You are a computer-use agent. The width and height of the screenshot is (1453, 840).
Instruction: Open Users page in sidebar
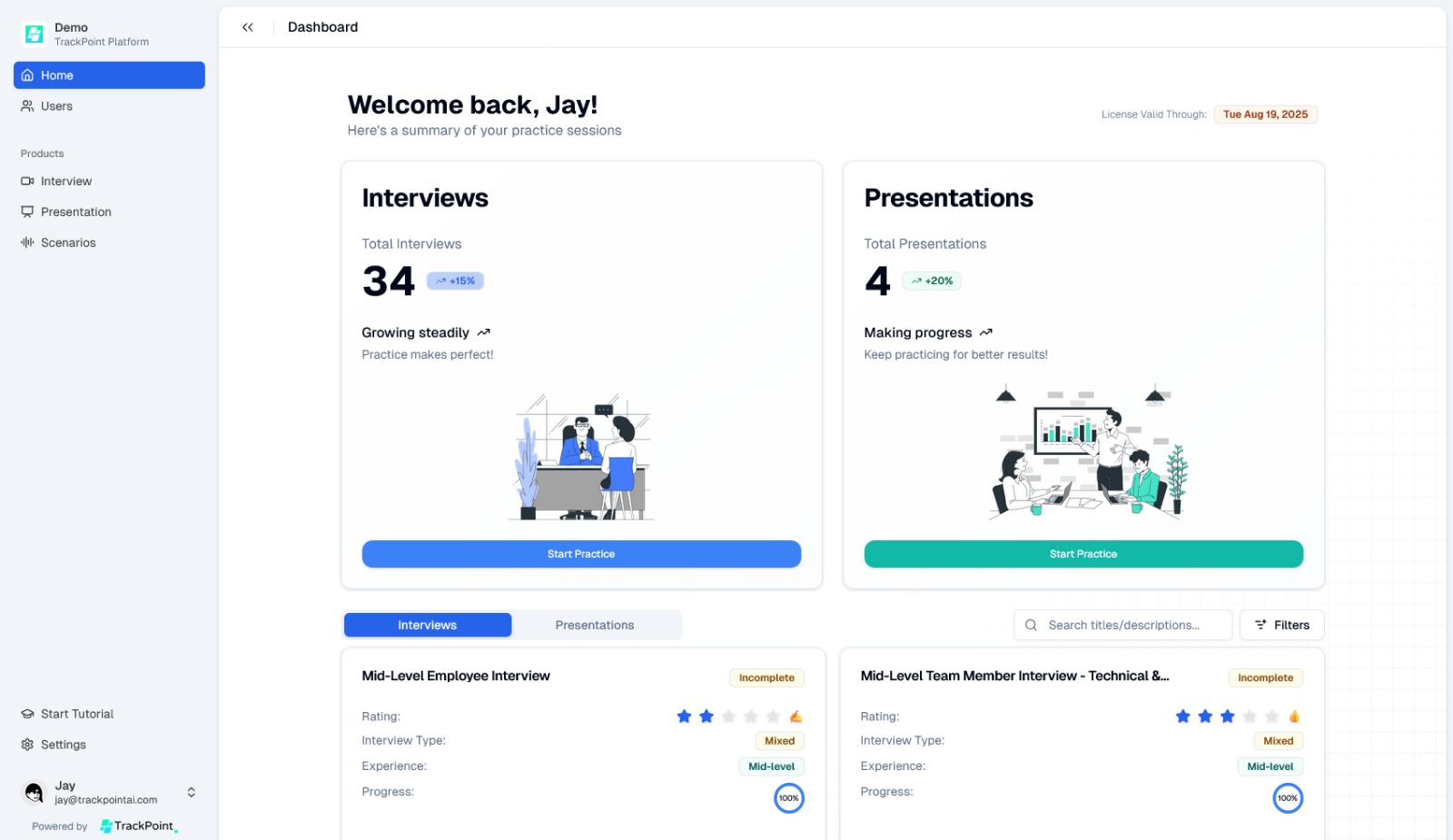pos(56,106)
